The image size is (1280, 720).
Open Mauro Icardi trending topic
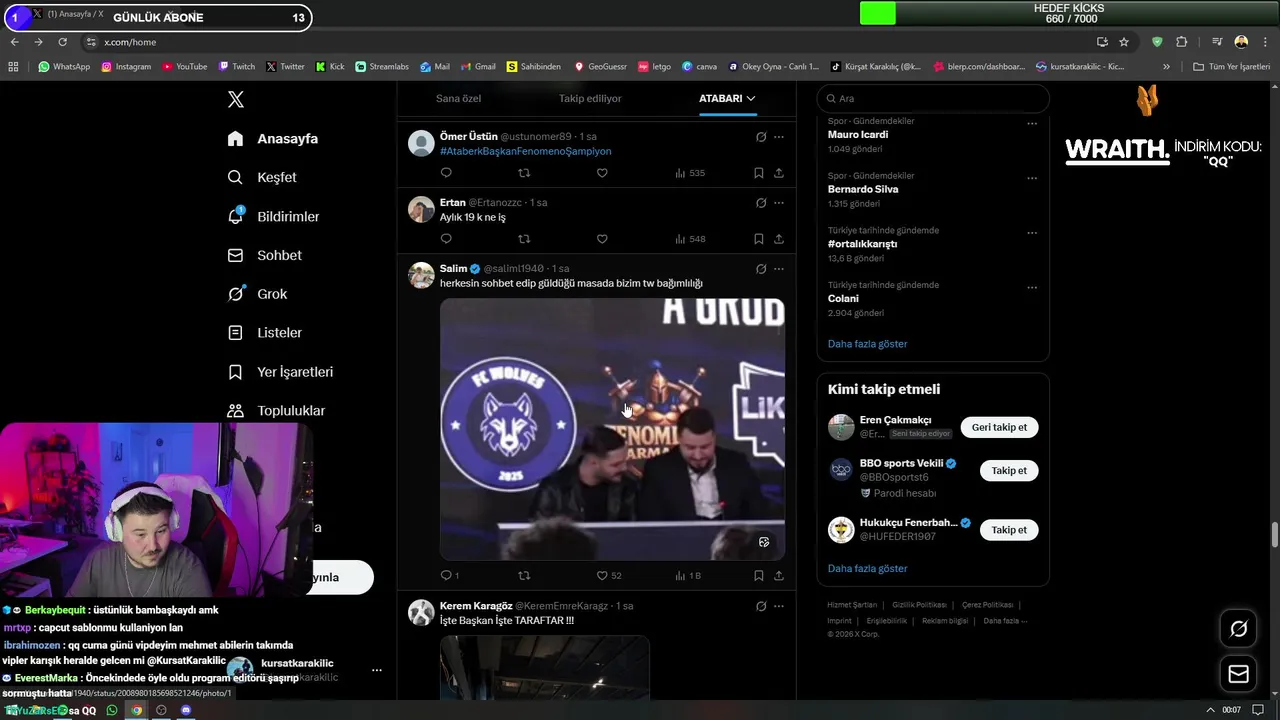coord(857,134)
